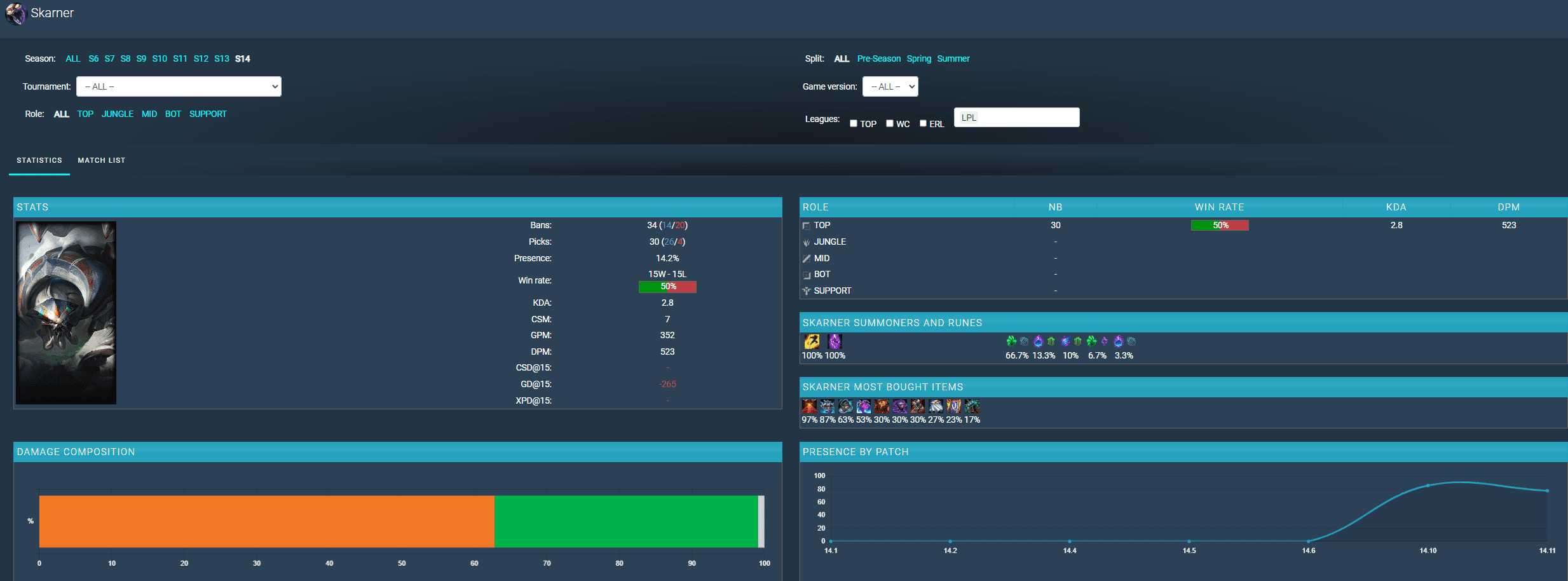The image size is (1568, 581).
Task: Click the leagues search field containing LPL
Action: click(1016, 118)
